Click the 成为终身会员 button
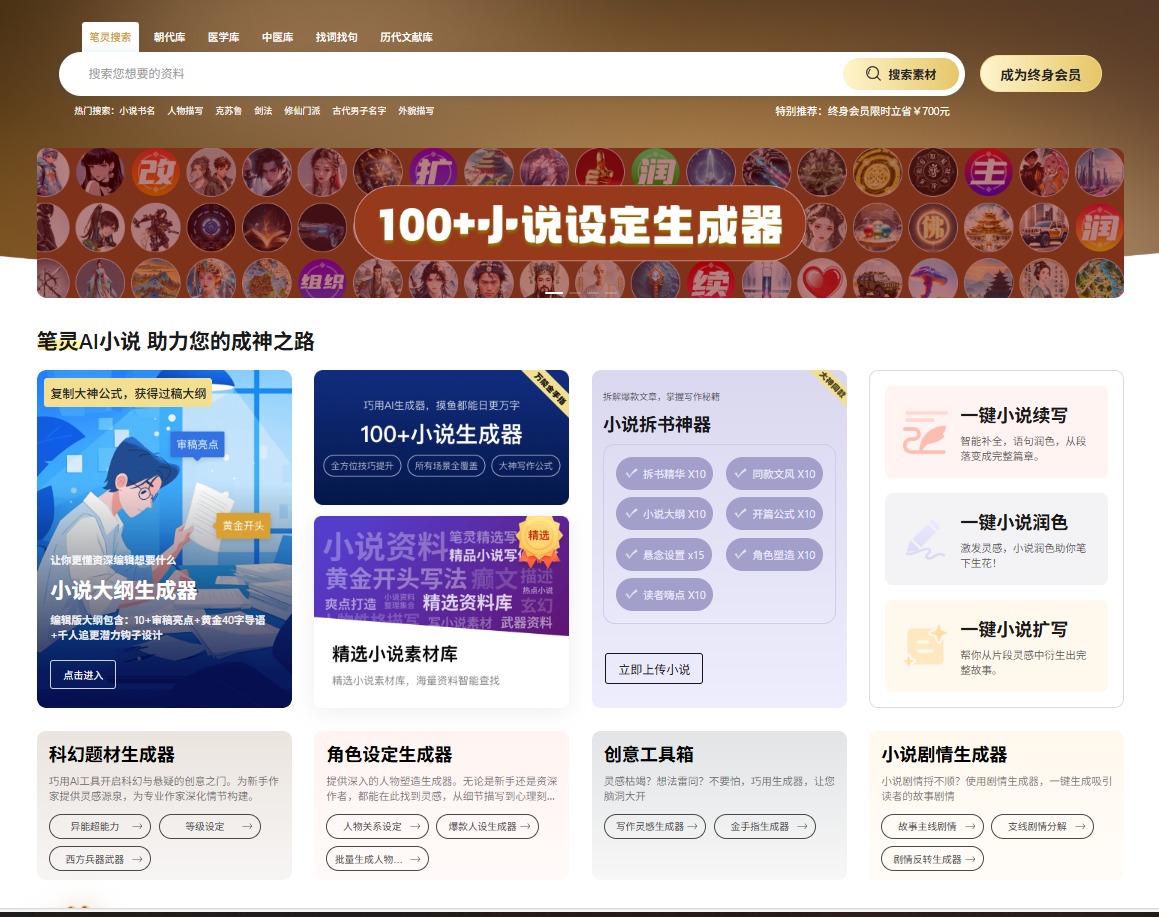This screenshot has width=1159, height=917. click(1040, 74)
